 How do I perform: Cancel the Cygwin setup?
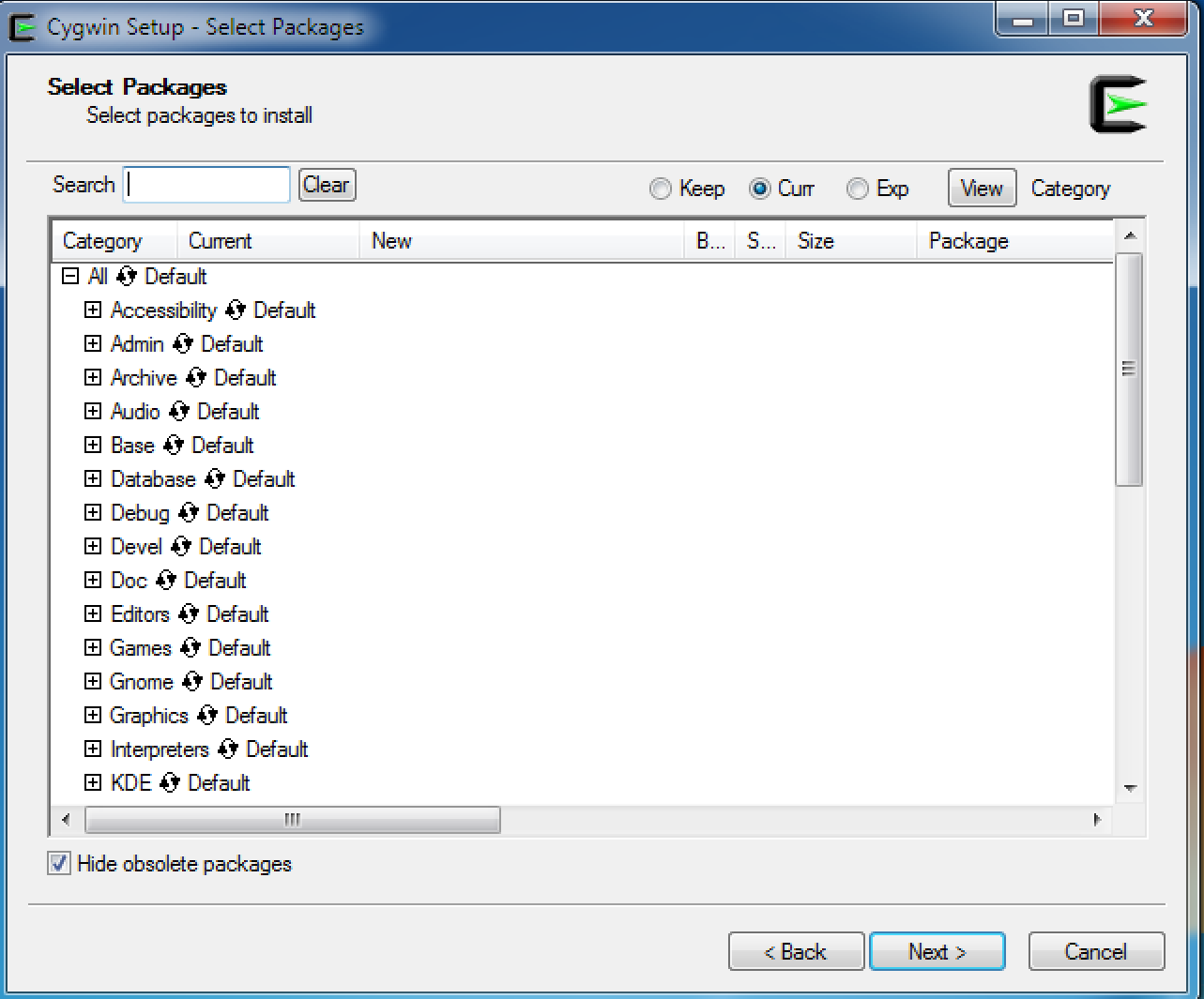tap(1096, 951)
